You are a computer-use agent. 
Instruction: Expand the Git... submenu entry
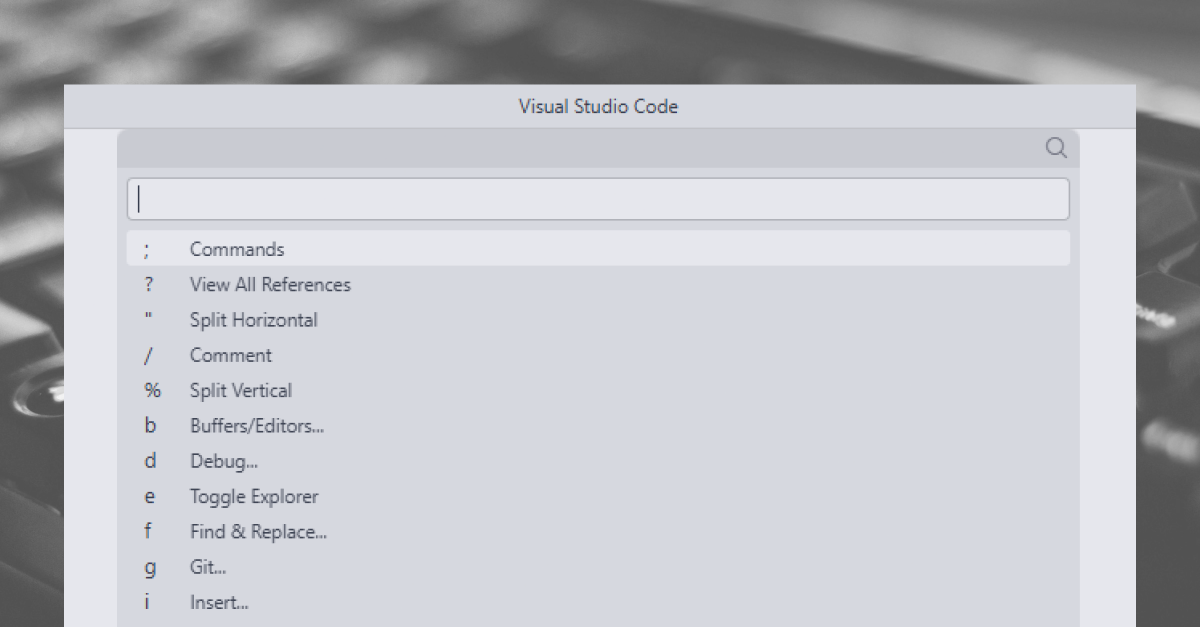(x=208, y=567)
